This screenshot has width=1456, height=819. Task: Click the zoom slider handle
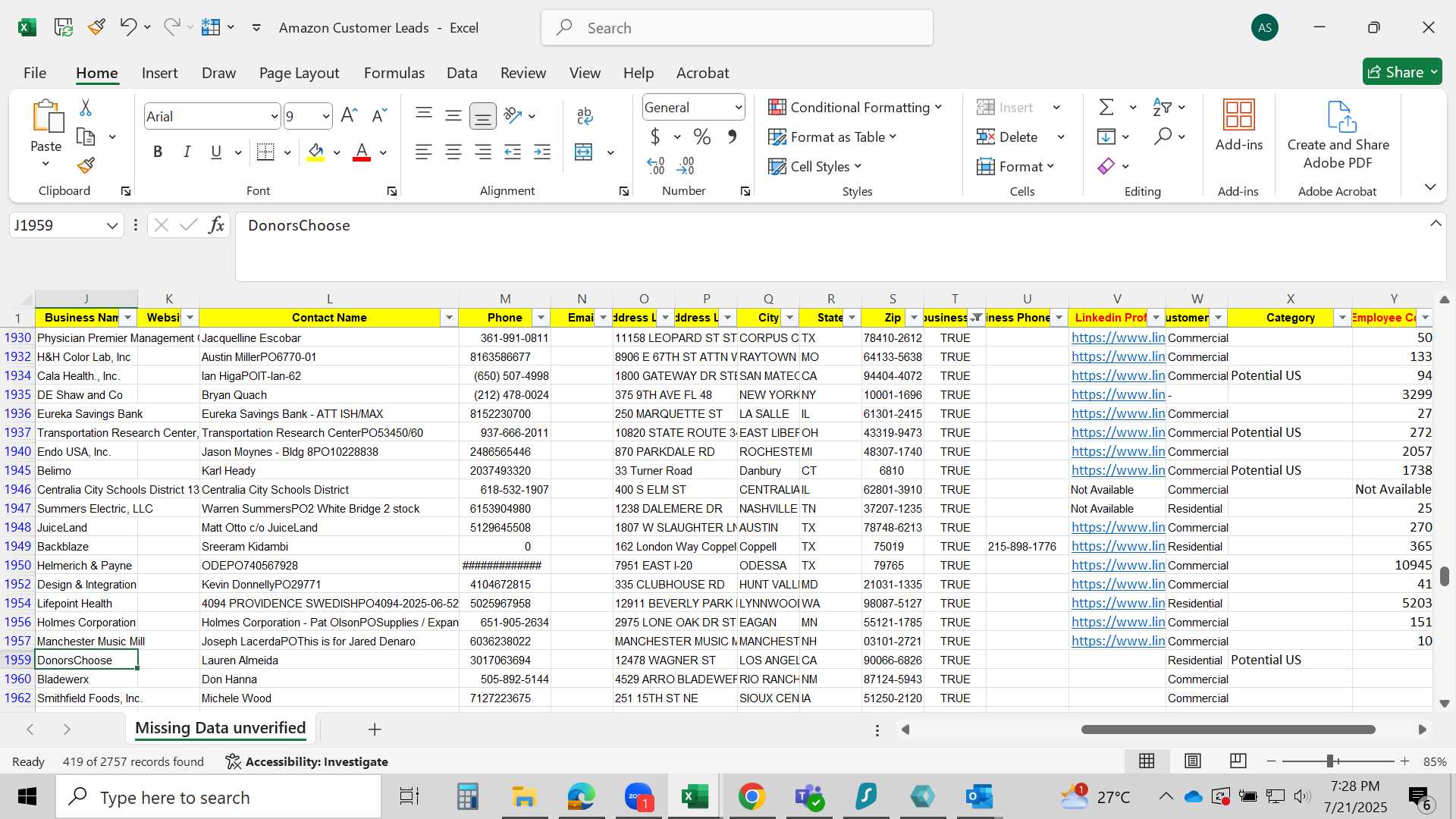1330,761
